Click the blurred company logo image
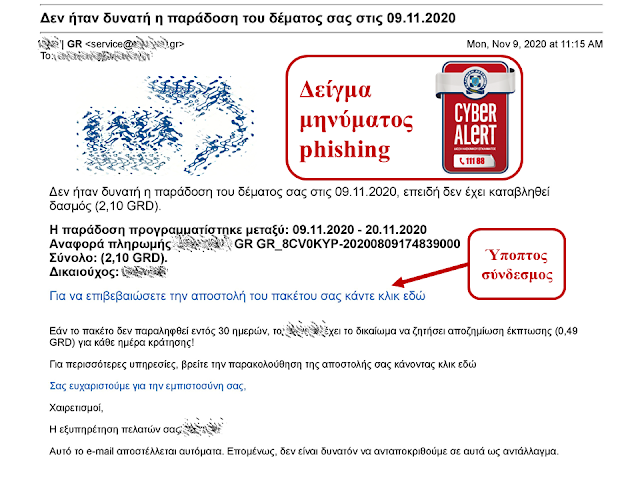Screen dimensions: 640x480 tap(165, 125)
